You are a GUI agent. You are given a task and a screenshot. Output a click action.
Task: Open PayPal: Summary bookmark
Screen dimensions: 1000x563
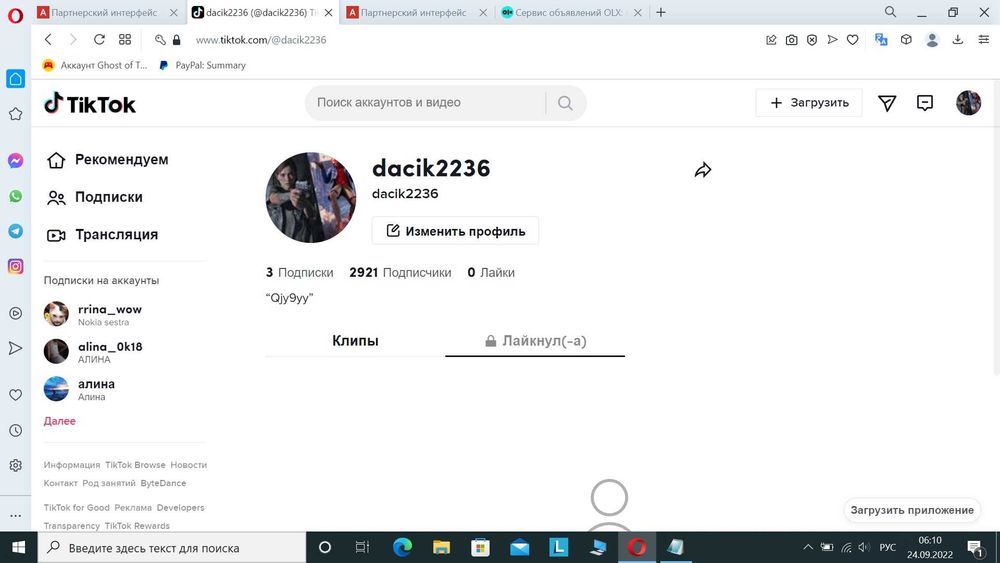(202, 65)
